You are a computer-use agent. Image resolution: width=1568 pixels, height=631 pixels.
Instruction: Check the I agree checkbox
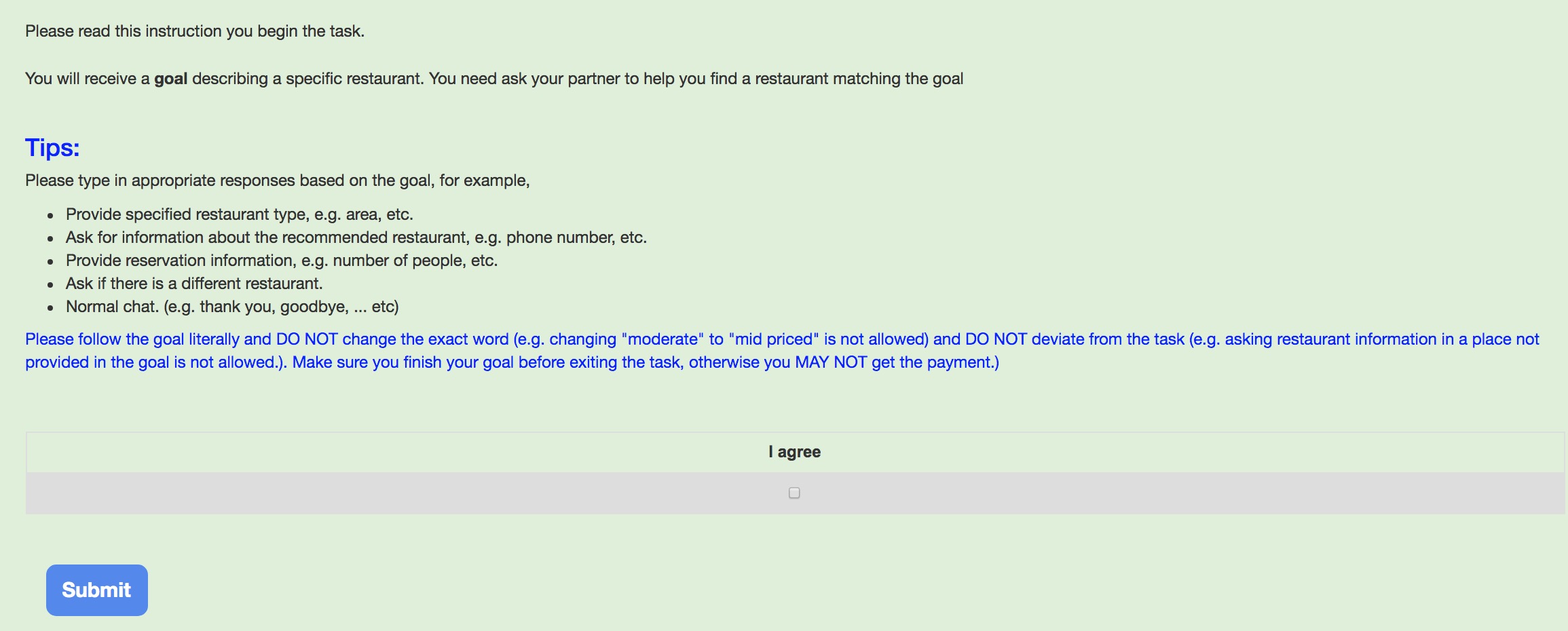tap(794, 493)
